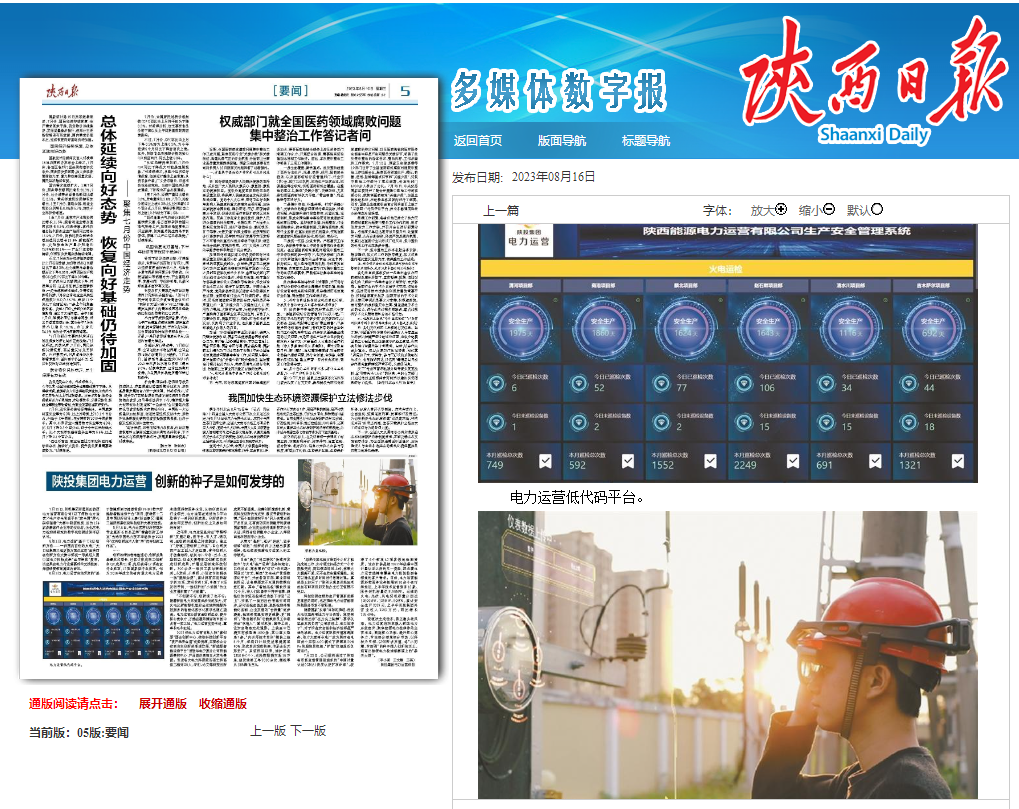Viewport: 1019px width, 809px height.
Task: Click the 陕投集团电力运营 blue banner on page
Action: pos(100,481)
